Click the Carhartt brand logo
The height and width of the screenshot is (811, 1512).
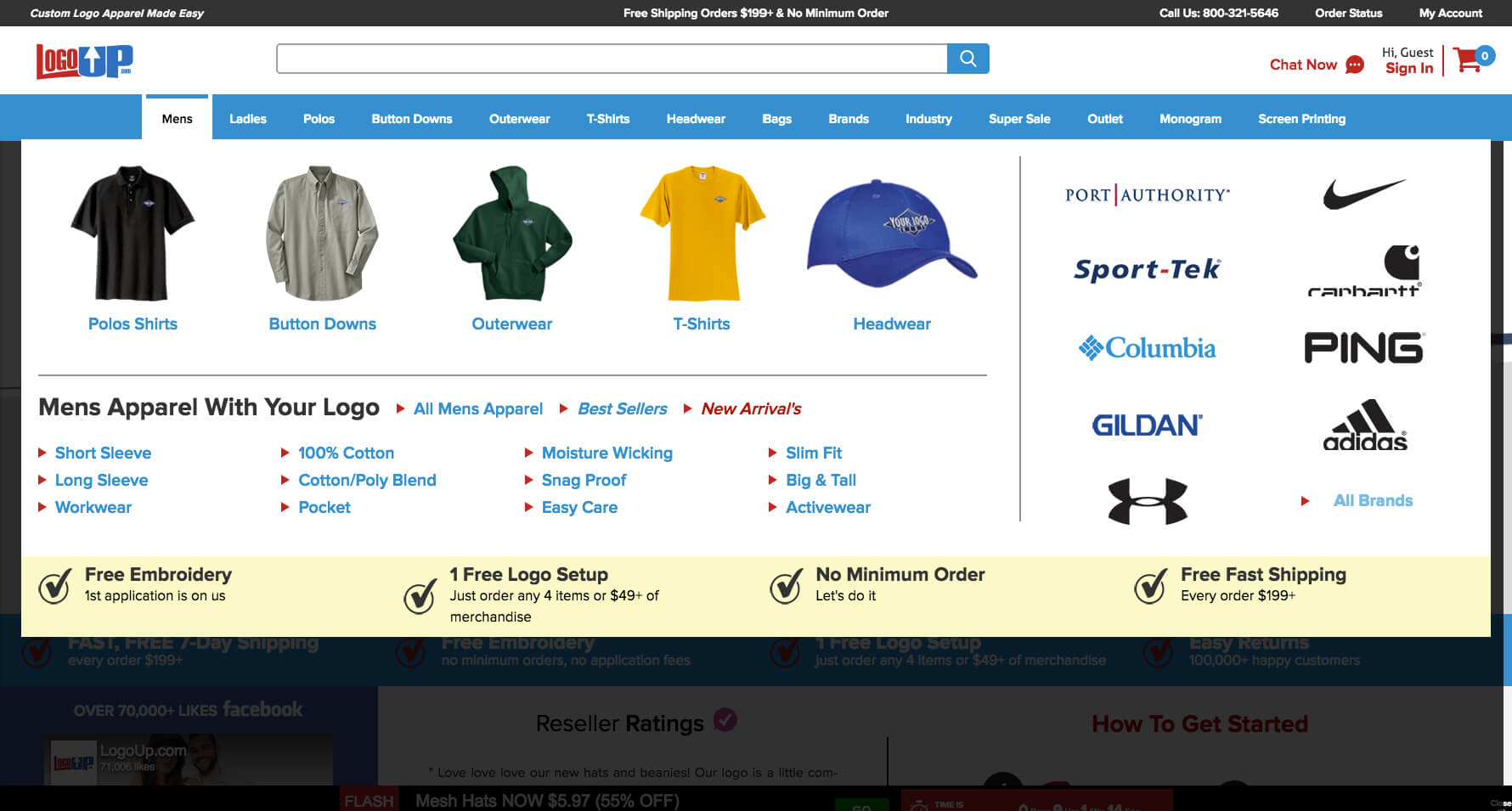(x=1364, y=271)
